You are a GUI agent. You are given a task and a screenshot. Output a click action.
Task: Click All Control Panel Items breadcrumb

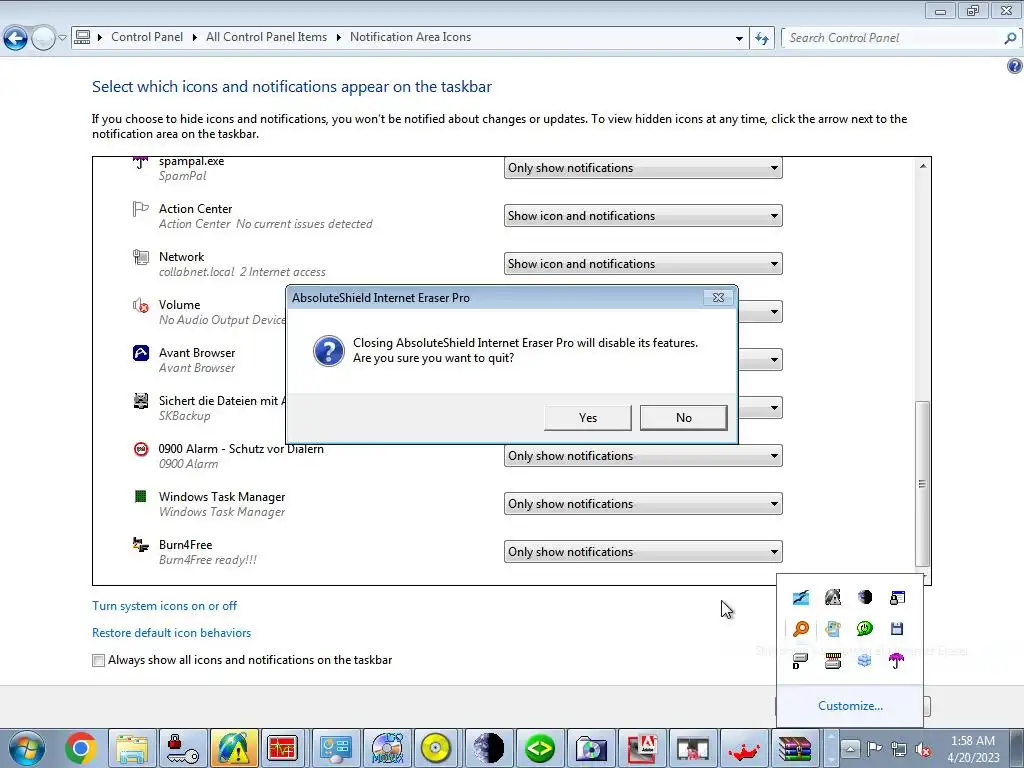click(266, 37)
